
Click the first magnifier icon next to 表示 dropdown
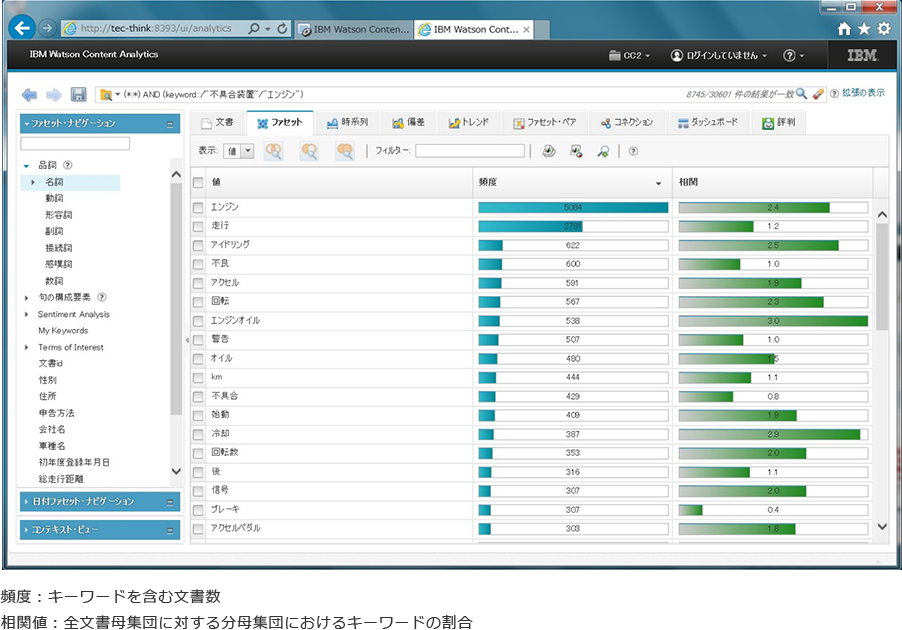pyautogui.click(x=273, y=151)
